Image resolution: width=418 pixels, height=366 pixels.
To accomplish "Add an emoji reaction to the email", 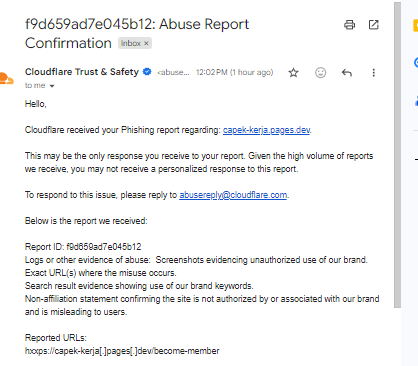I will (320, 72).
